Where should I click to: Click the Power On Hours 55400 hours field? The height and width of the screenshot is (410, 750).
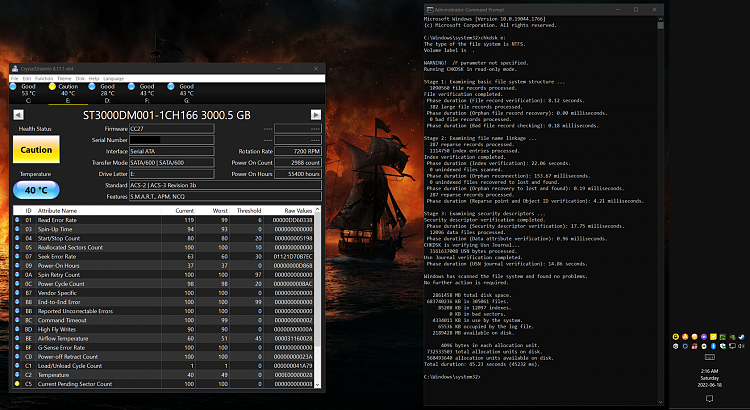(298, 174)
